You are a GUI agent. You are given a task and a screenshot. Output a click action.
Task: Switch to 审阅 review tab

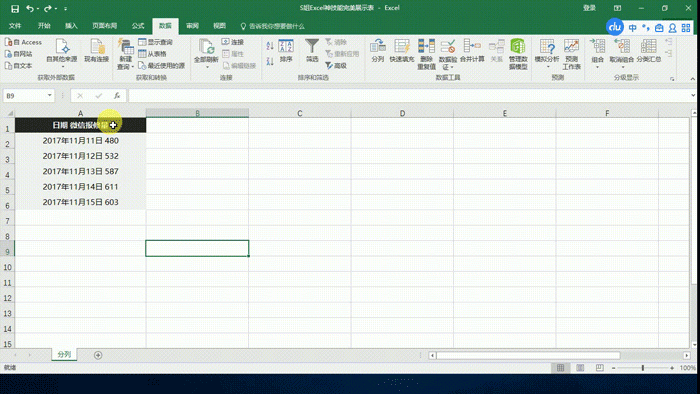pyautogui.click(x=192, y=26)
